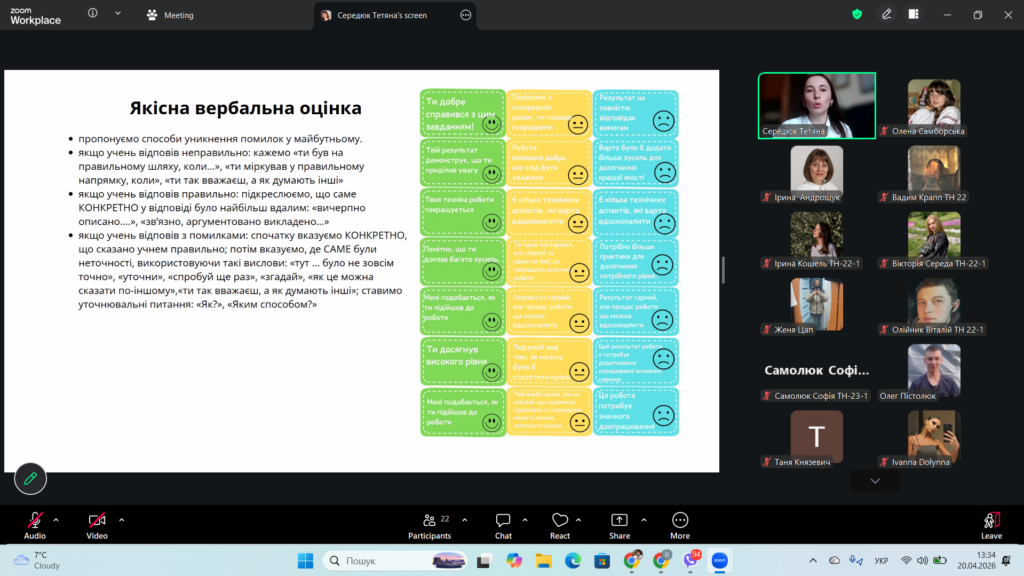Expand the video settings arrow
This screenshot has height=576, width=1024.
[122, 520]
